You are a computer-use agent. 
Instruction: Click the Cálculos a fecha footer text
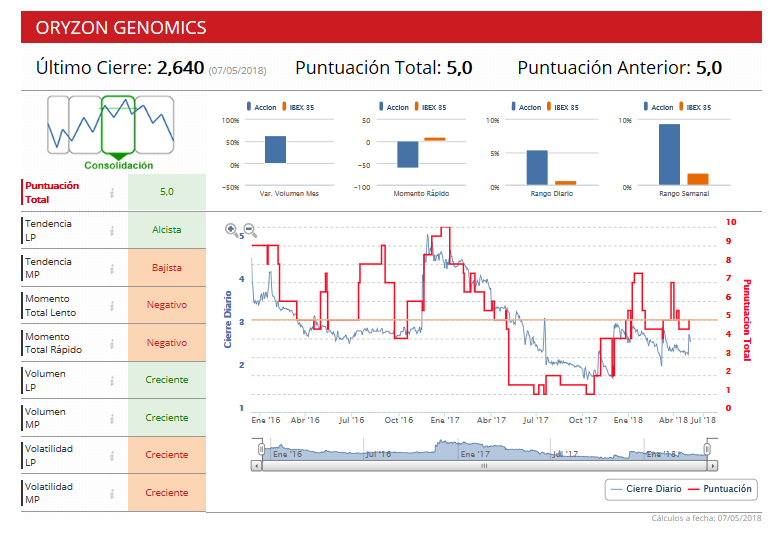(706, 519)
